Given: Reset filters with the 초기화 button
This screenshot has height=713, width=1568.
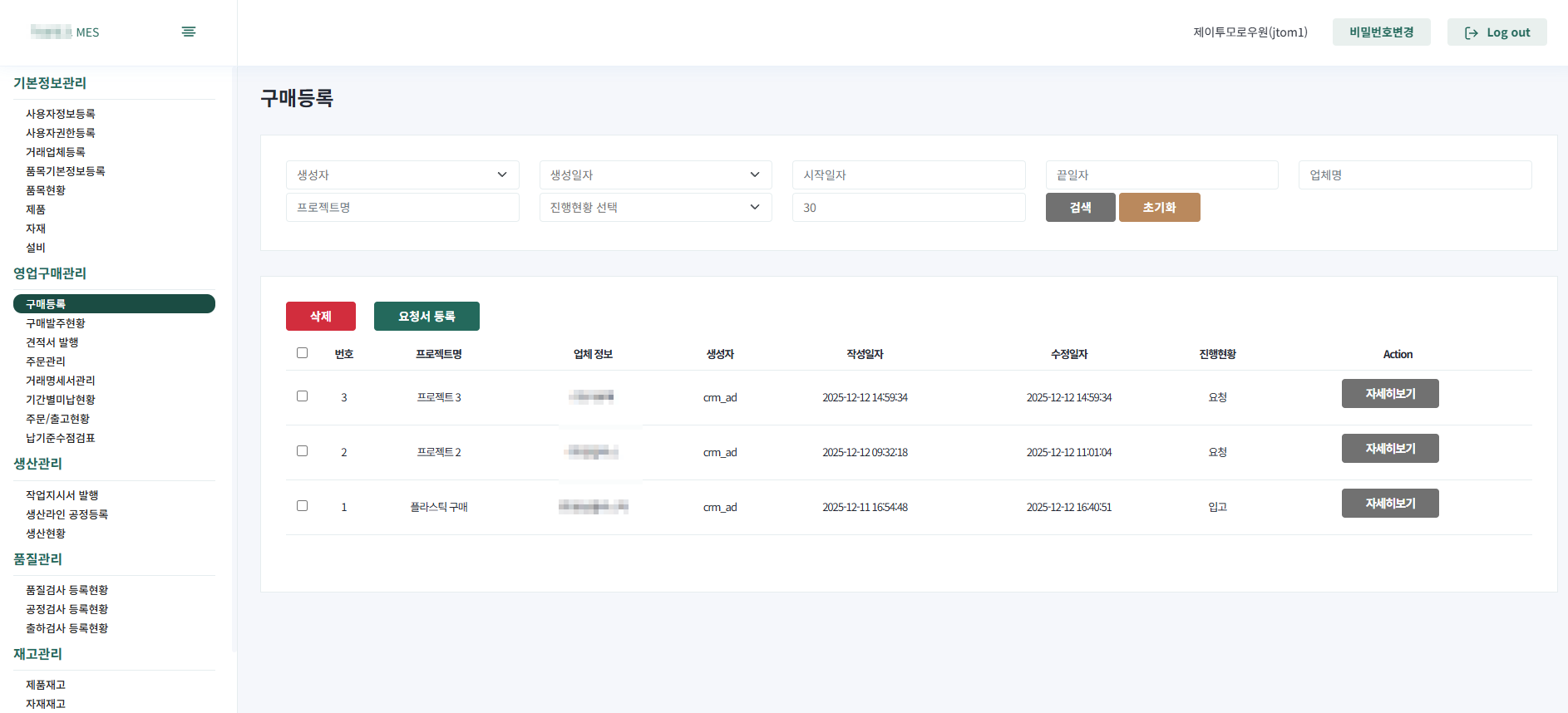Looking at the screenshot, I should [x=1159, y=207].
